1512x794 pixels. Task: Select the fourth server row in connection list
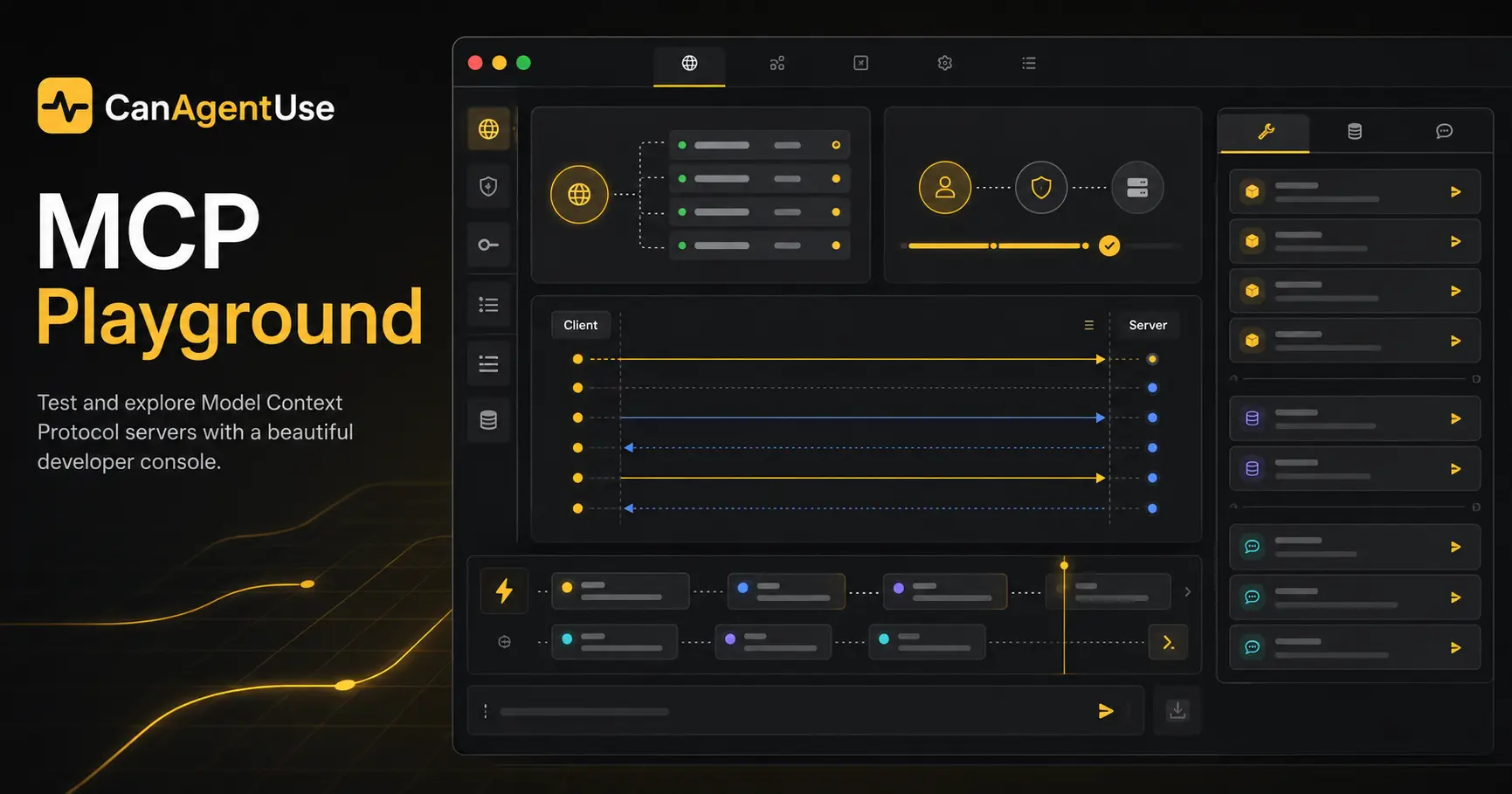coord(759,245)
